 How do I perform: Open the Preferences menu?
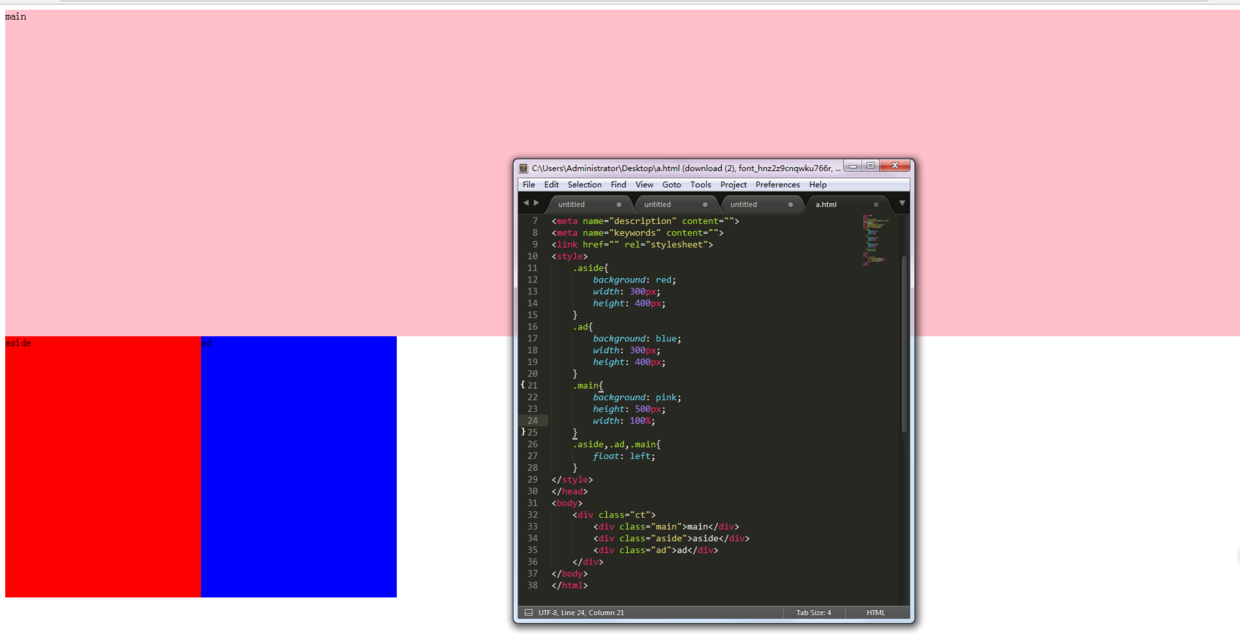click(777, 185)
